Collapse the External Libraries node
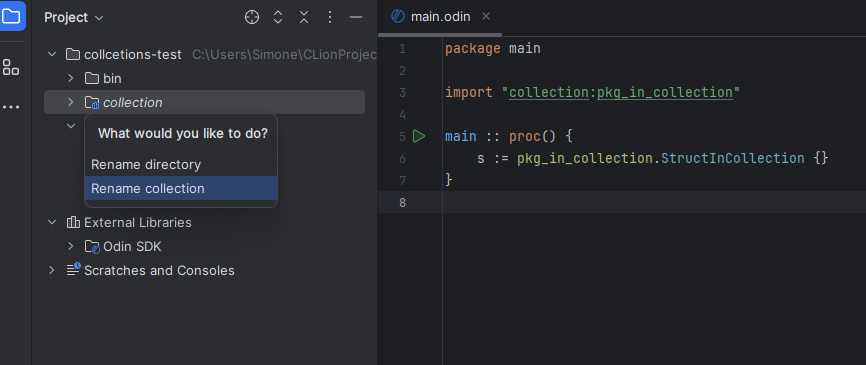The height and width of the screenshot is (365, 866). click(x=52, y=223)
